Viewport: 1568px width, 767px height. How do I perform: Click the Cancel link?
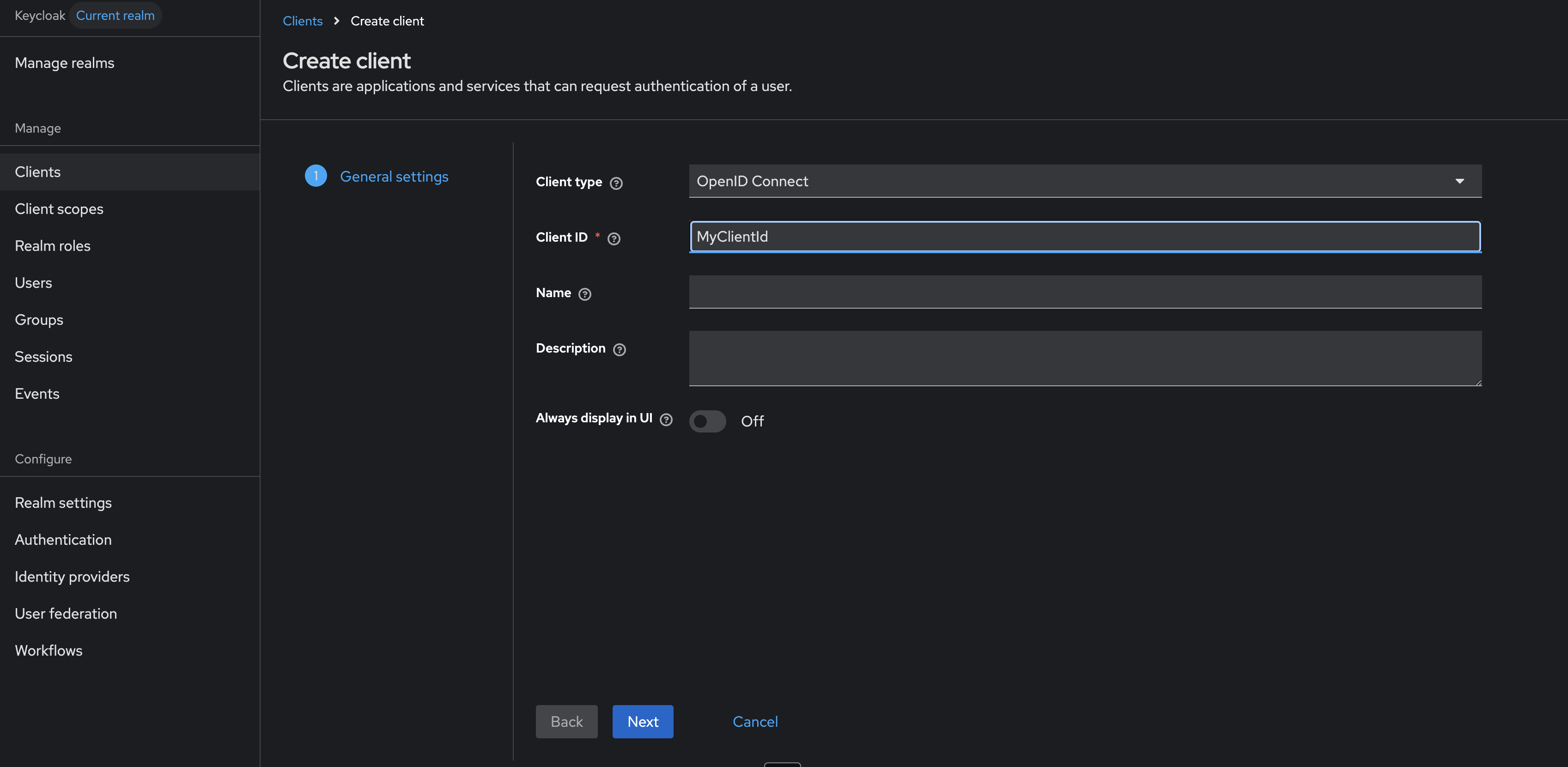[x=755, y=721]
